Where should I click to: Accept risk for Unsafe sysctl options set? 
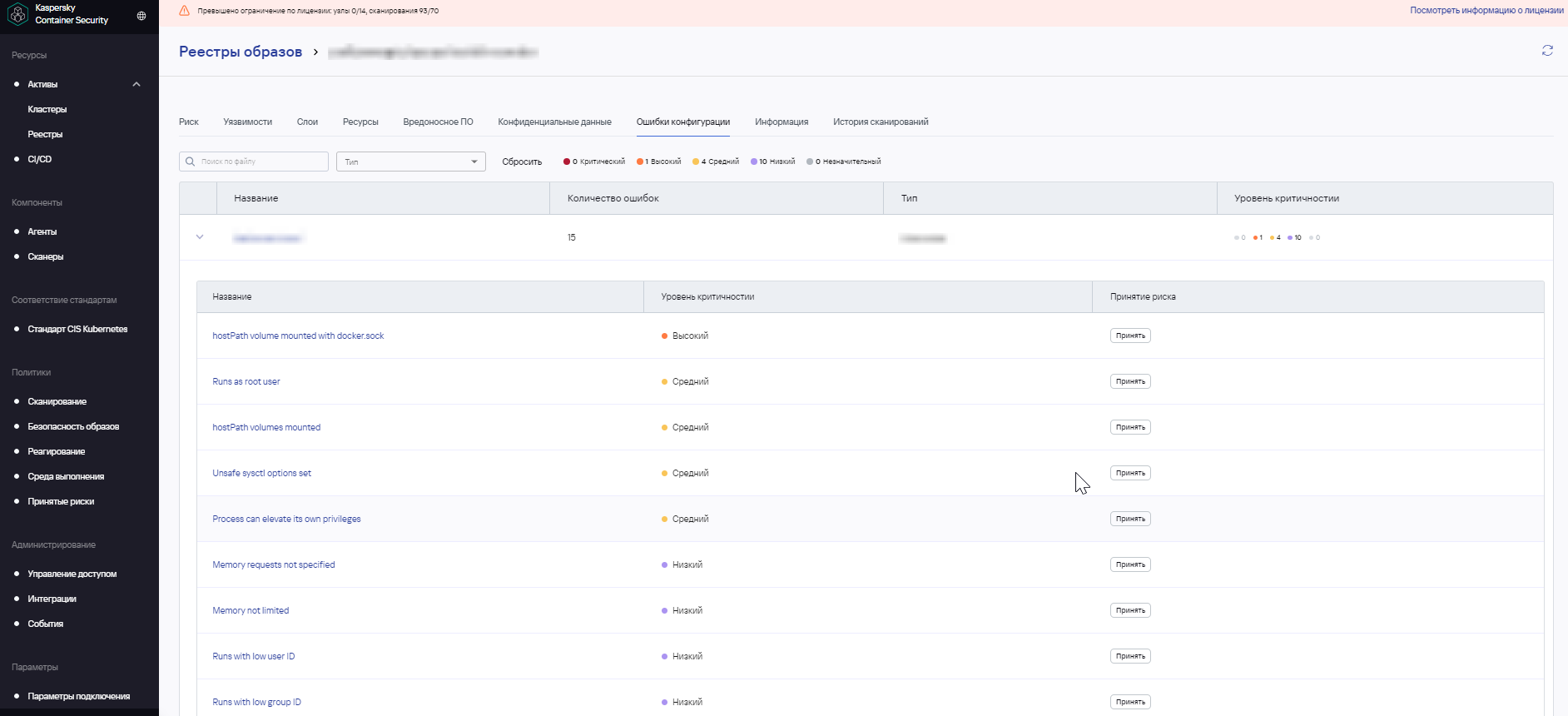click(1130, 473)
